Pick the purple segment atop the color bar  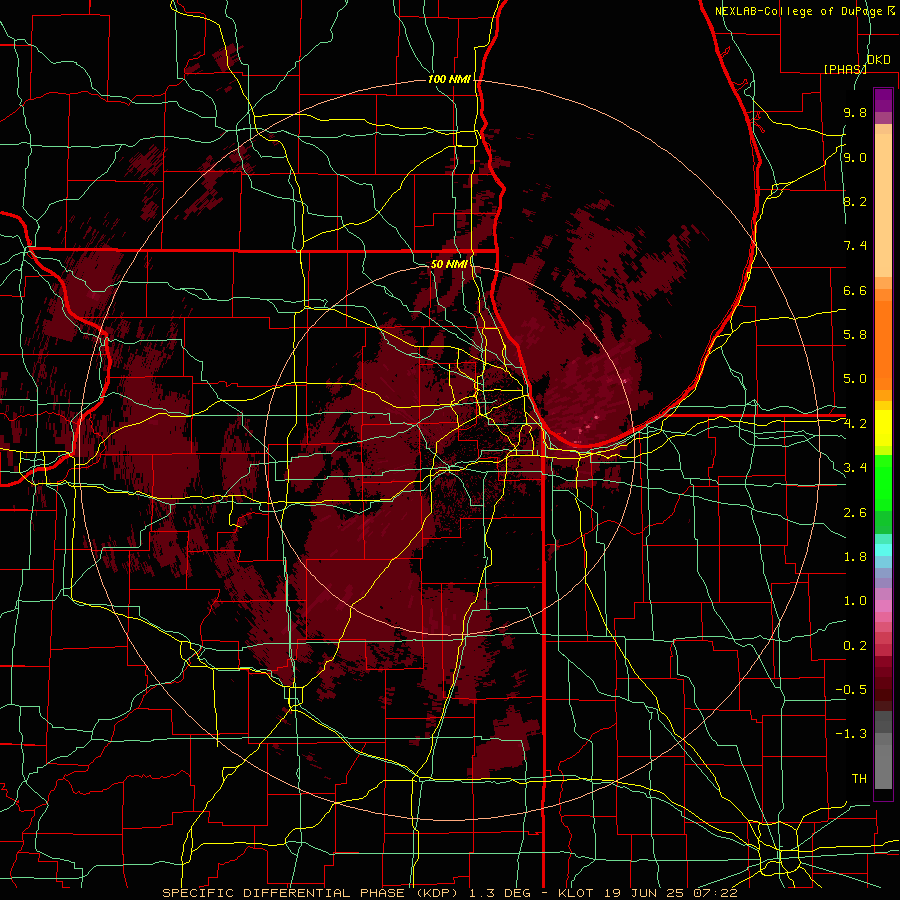click(x=883, y=101)
